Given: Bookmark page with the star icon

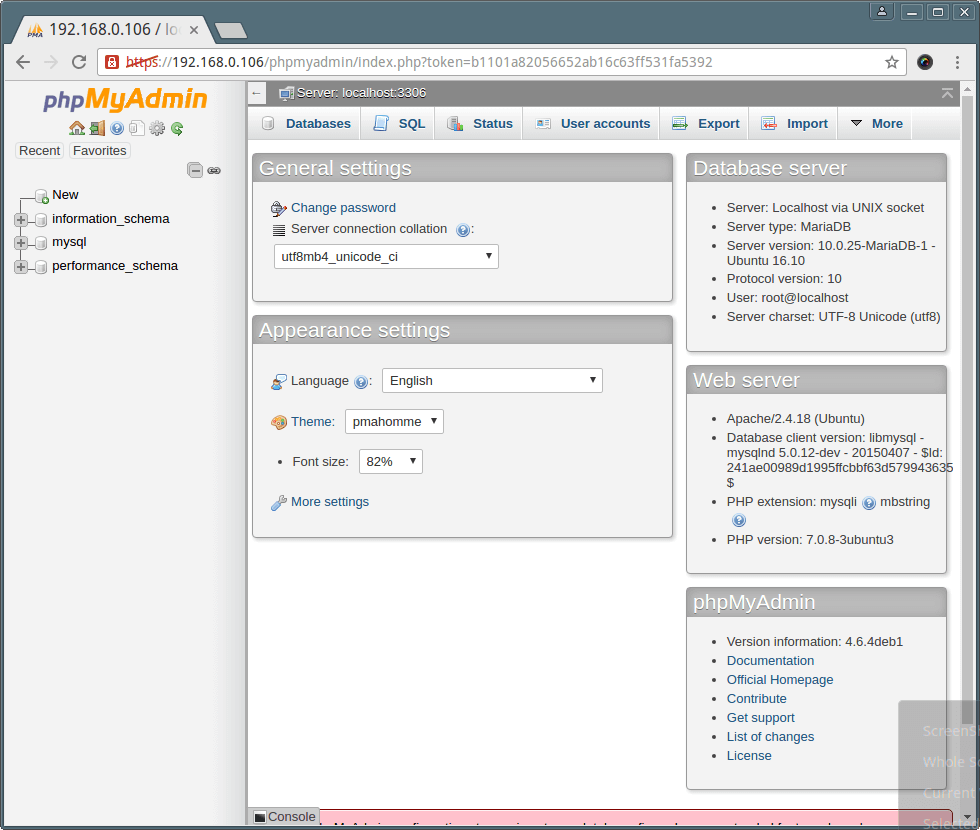Looking at the screenshot, I should [x=891, y=62].
